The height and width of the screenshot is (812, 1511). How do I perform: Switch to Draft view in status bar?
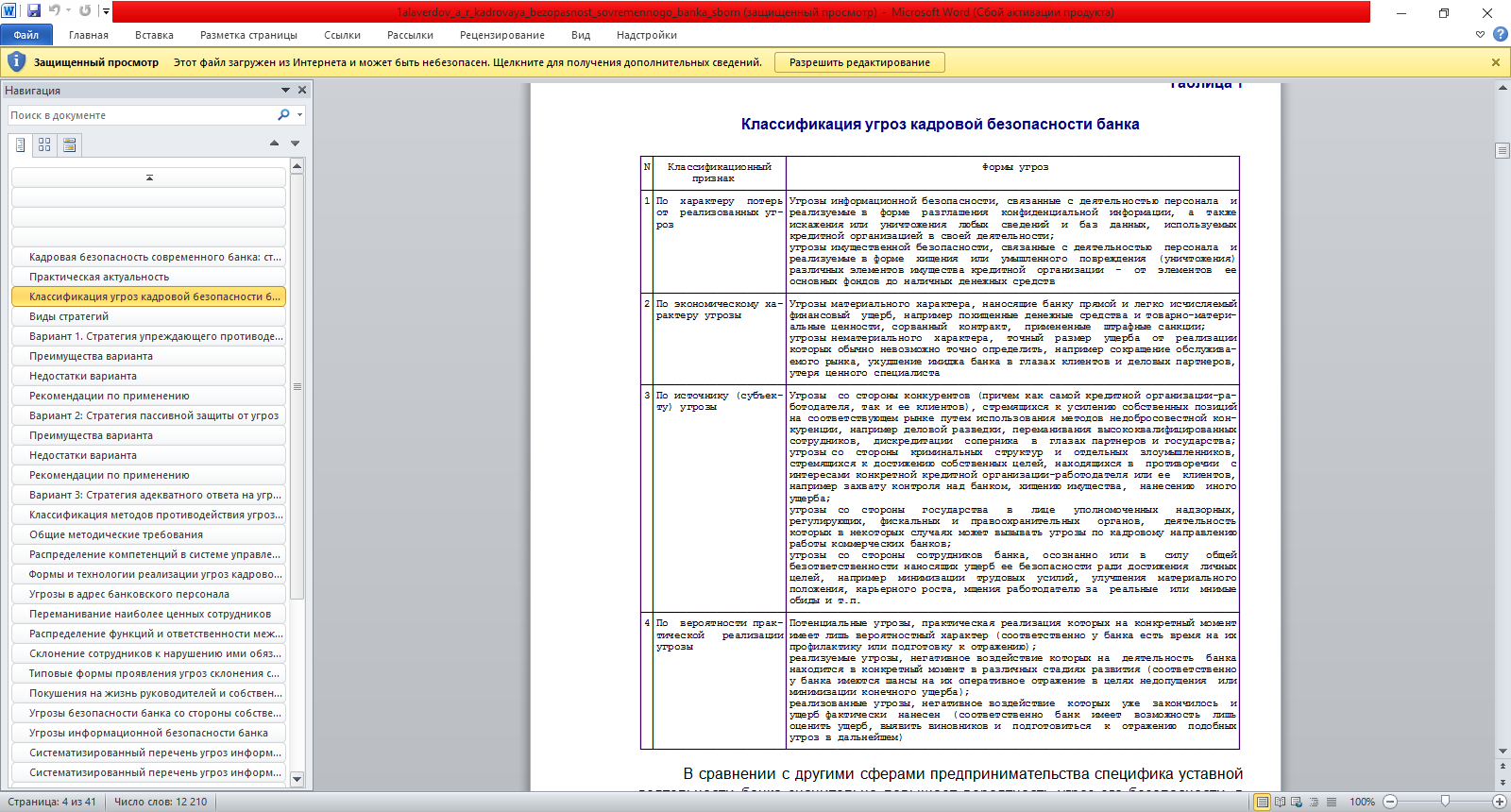click(x=1331, y=802)
